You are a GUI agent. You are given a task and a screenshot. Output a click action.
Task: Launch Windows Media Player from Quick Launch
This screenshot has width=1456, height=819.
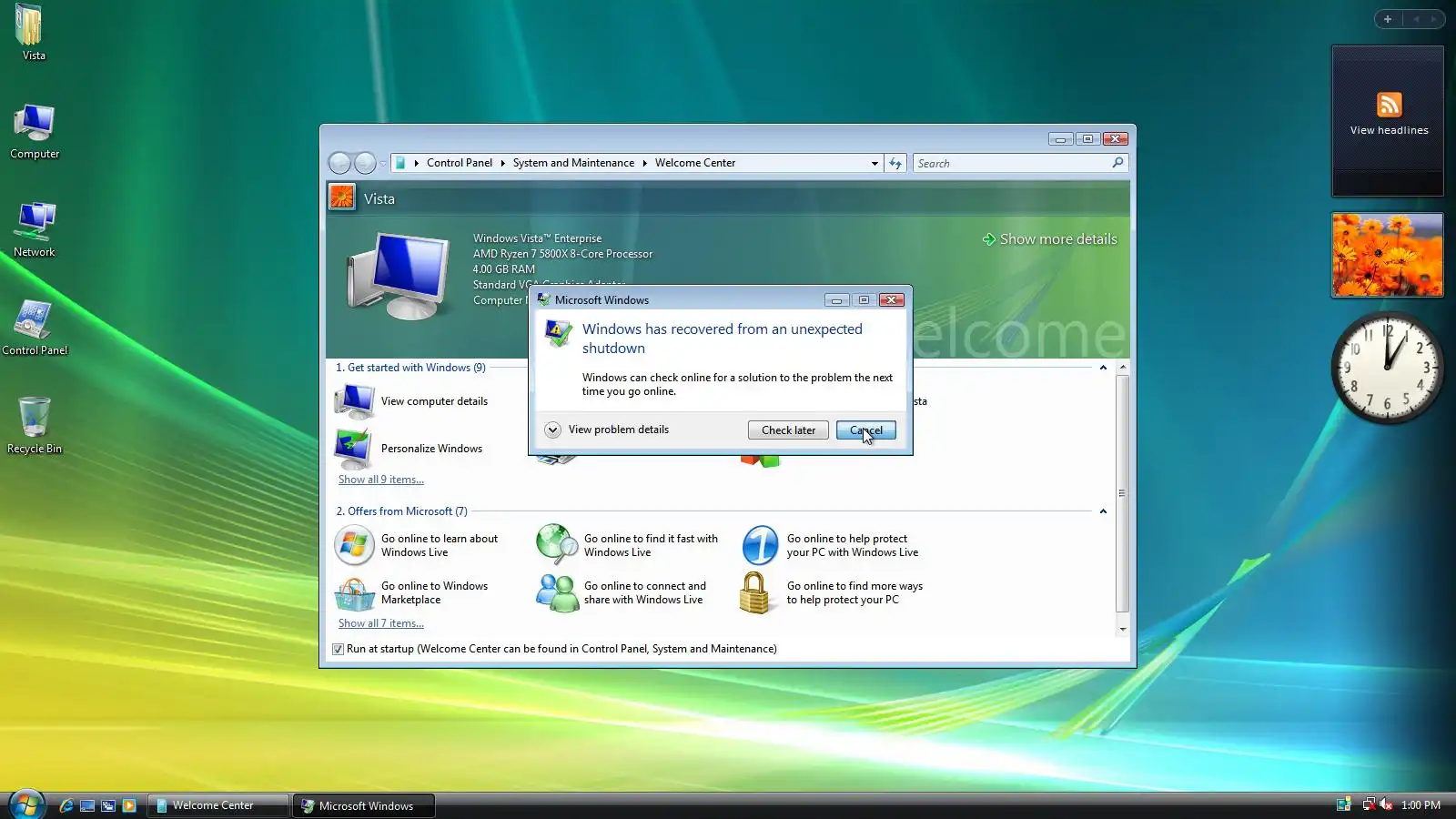[129, 805]
